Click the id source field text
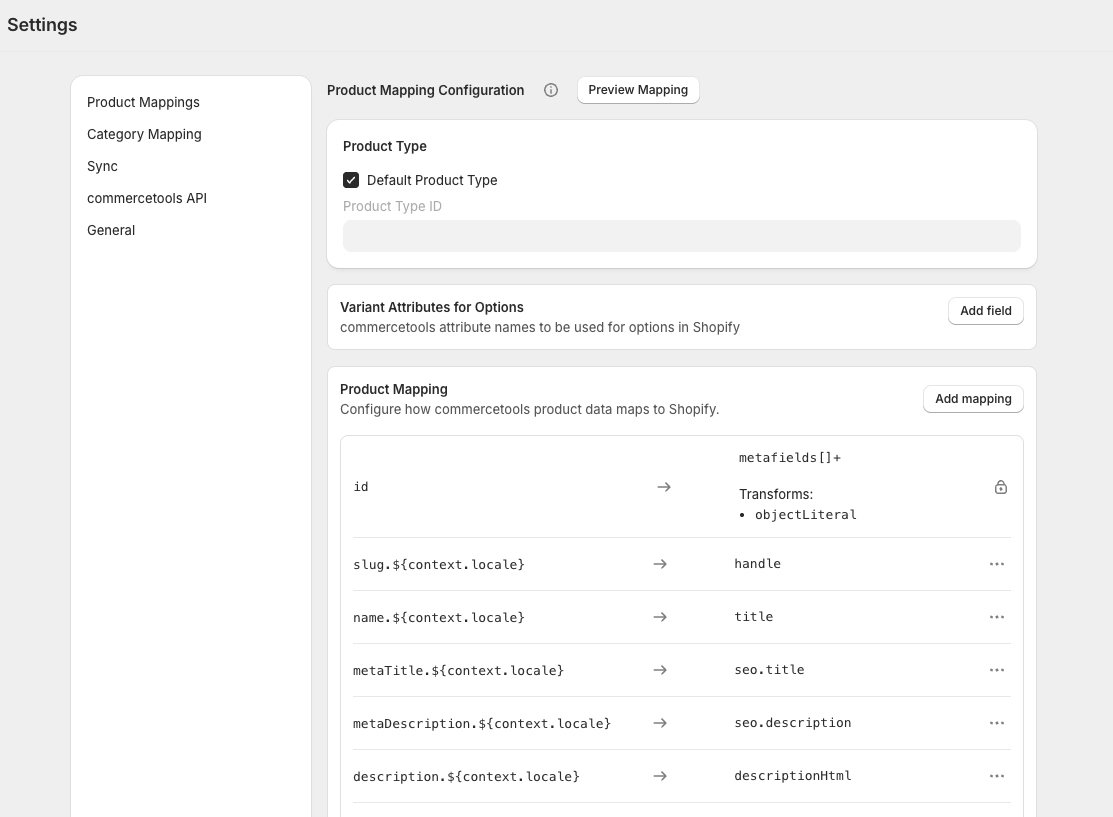Viewport: 1113px width, 817px height. pyautogui.click(x=361, y=487)
